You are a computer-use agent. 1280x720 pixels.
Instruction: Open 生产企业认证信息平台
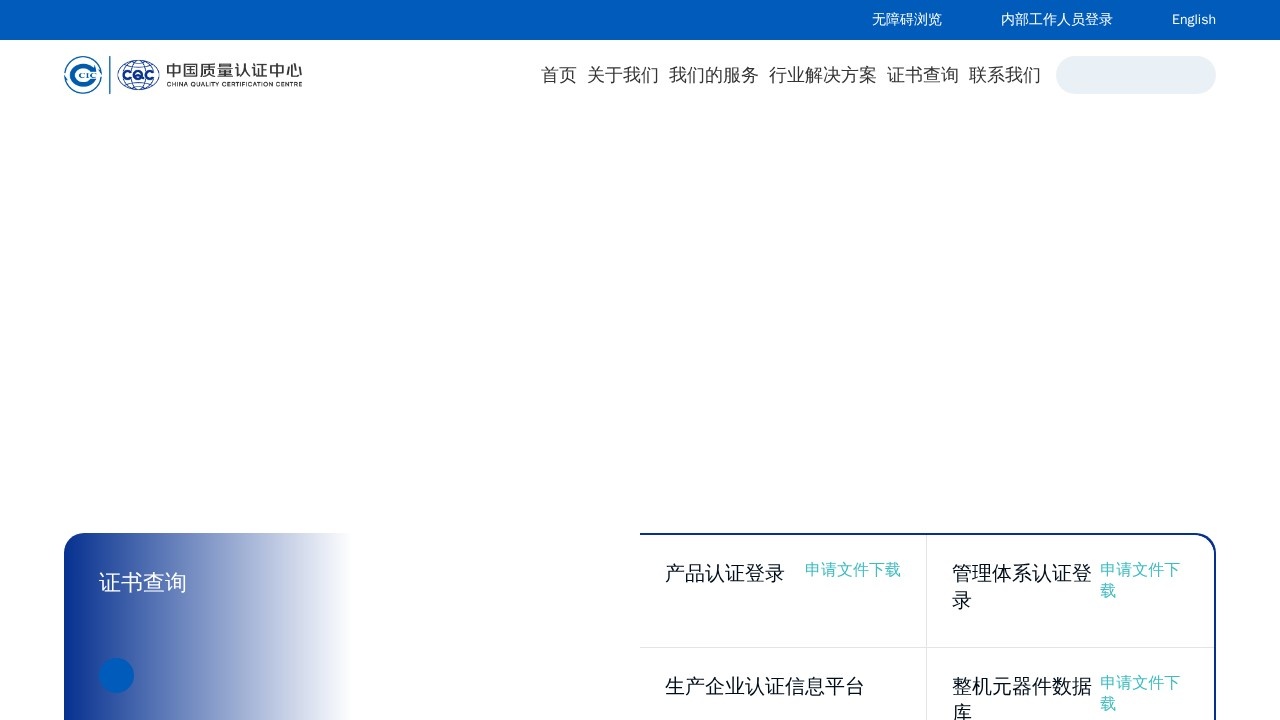765,686
